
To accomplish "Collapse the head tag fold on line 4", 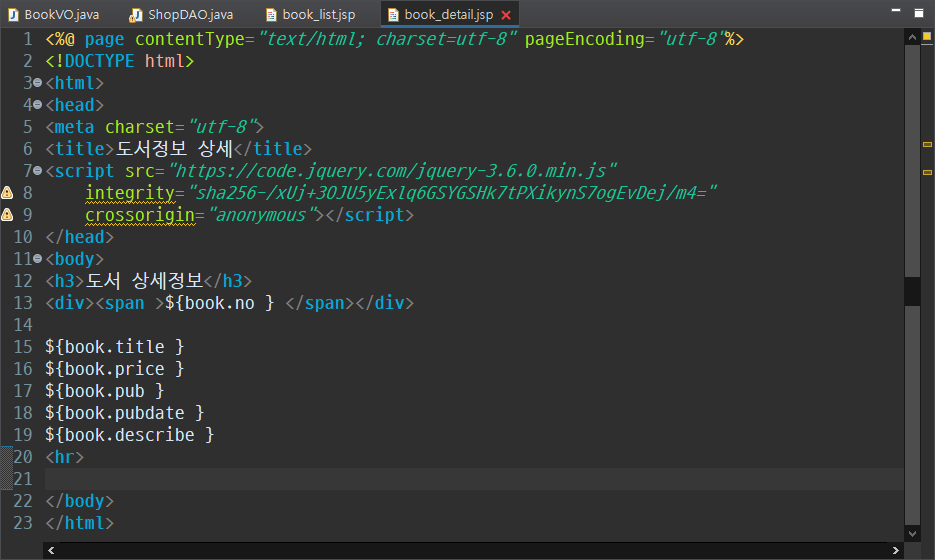I will 38,105.
